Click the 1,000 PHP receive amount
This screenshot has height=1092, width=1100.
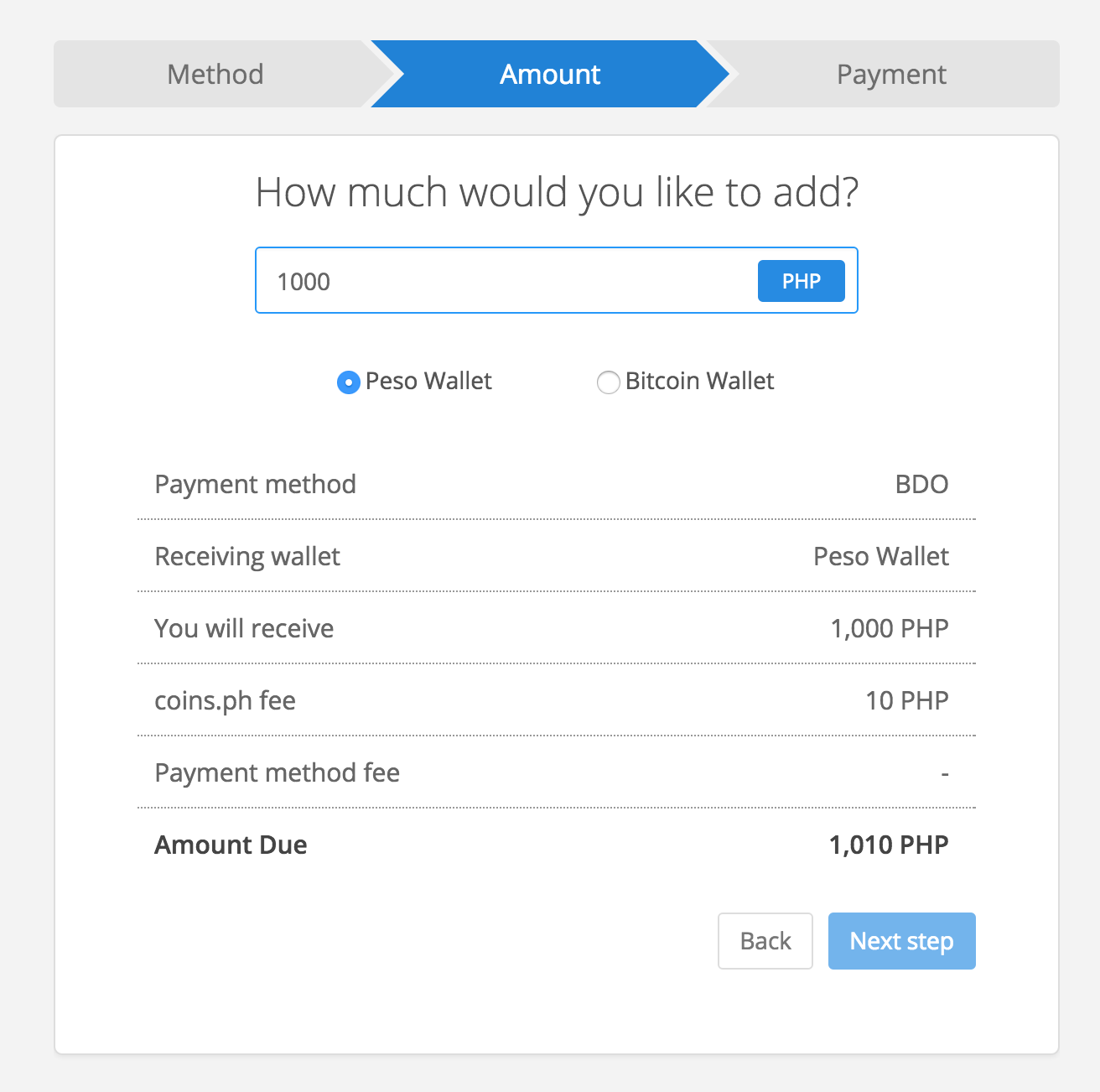[x=889, y=628]
